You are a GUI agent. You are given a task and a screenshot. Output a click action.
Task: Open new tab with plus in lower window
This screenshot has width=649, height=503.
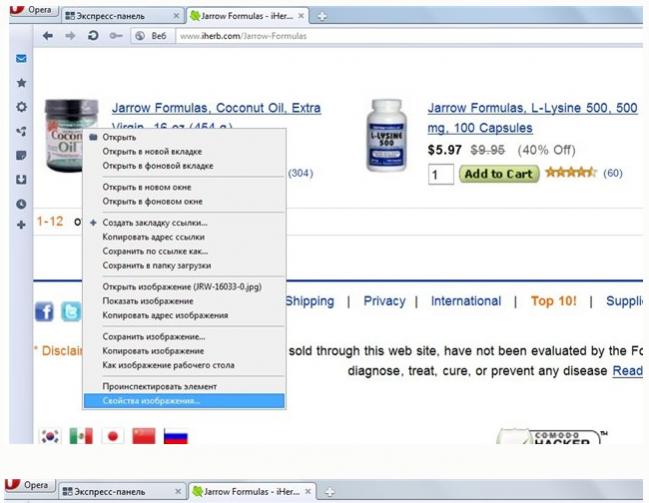click(329, 492)
